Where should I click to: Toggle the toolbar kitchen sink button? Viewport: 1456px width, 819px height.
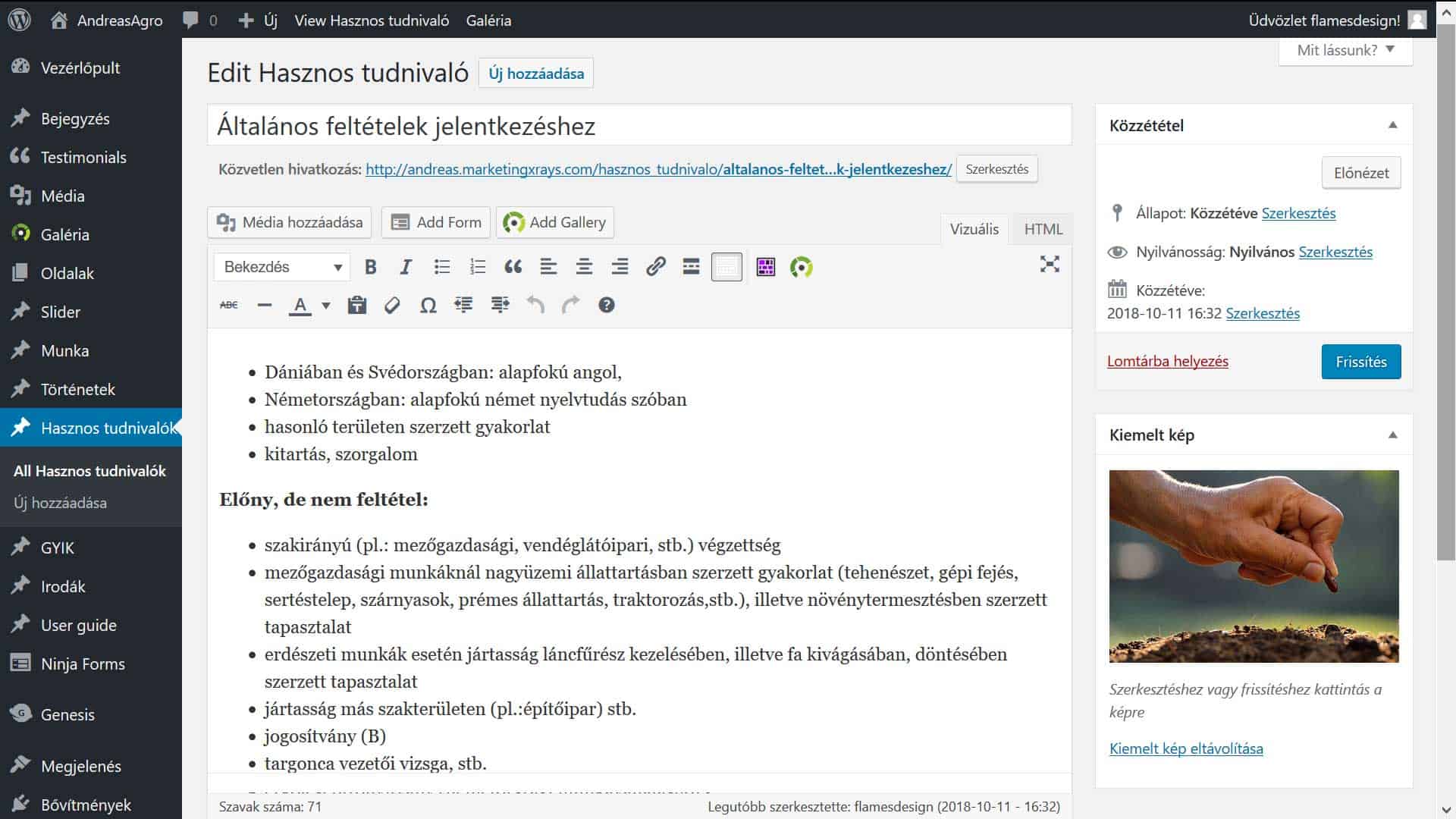726,267
